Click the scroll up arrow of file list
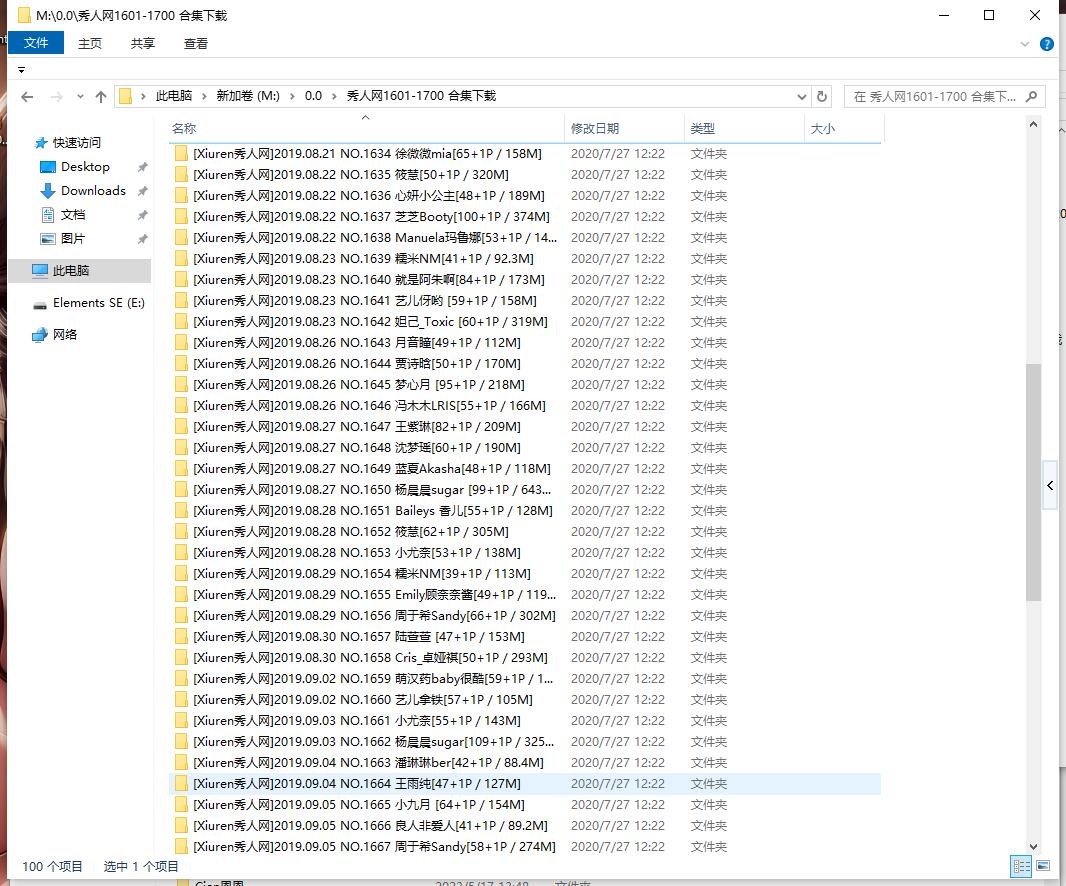This screenshot has height=886, width=1066. 1033,124
